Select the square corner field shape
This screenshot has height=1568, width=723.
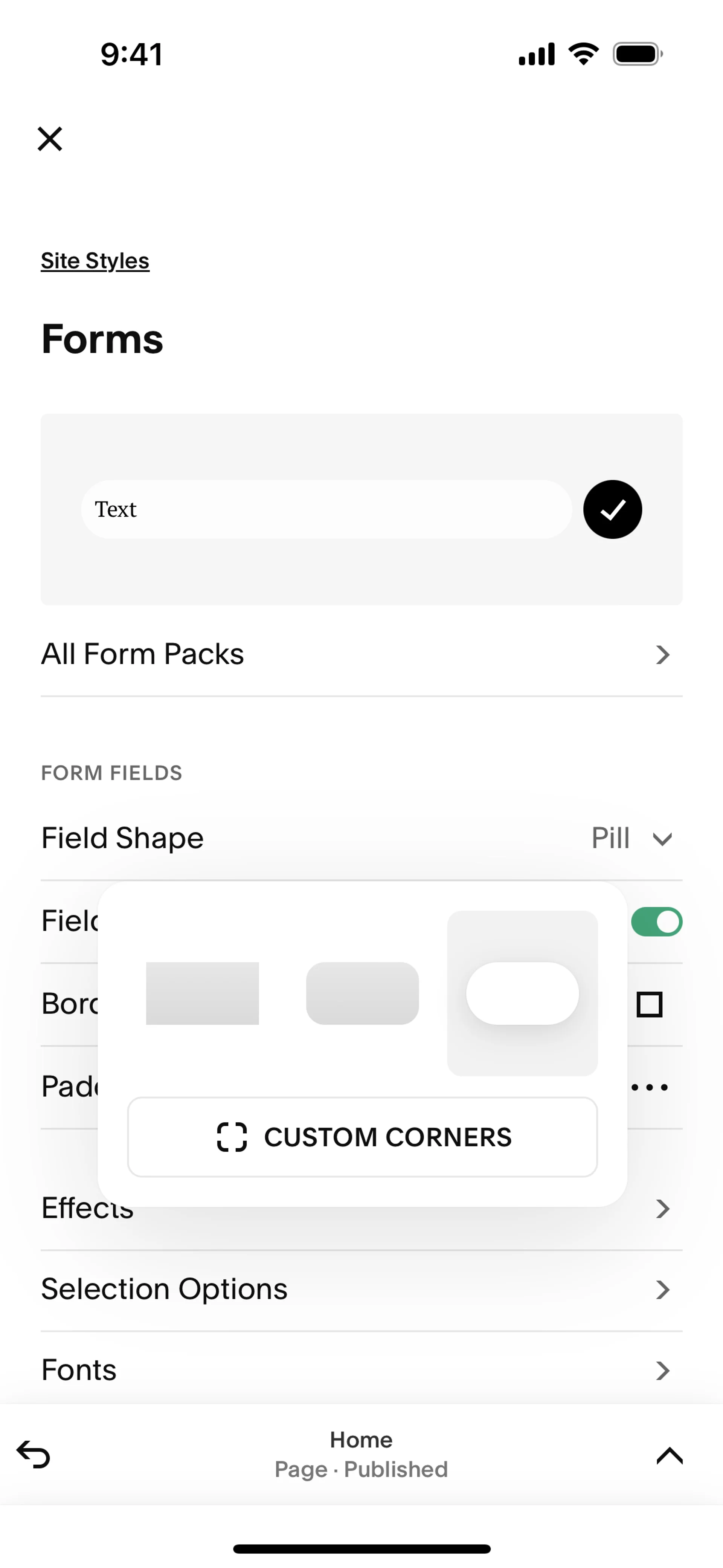[202, 993]
